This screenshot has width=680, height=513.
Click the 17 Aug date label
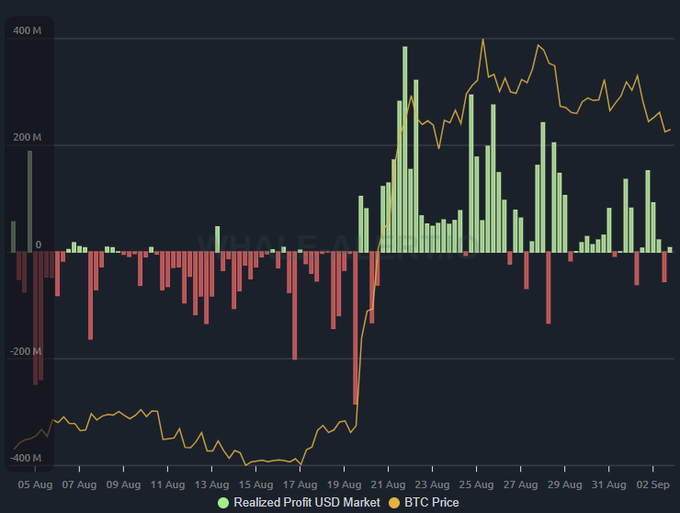pyautogui.click(x=300, y=485)
